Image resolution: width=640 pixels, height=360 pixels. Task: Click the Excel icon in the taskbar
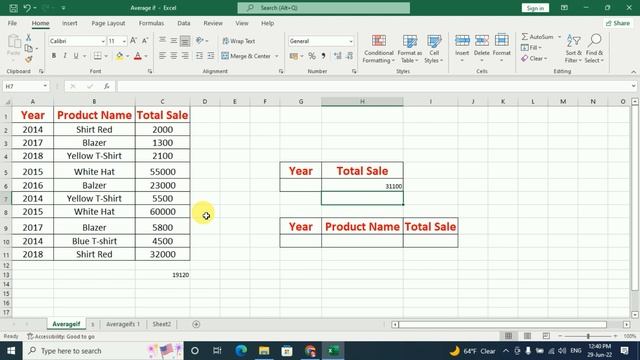point(333,351)
